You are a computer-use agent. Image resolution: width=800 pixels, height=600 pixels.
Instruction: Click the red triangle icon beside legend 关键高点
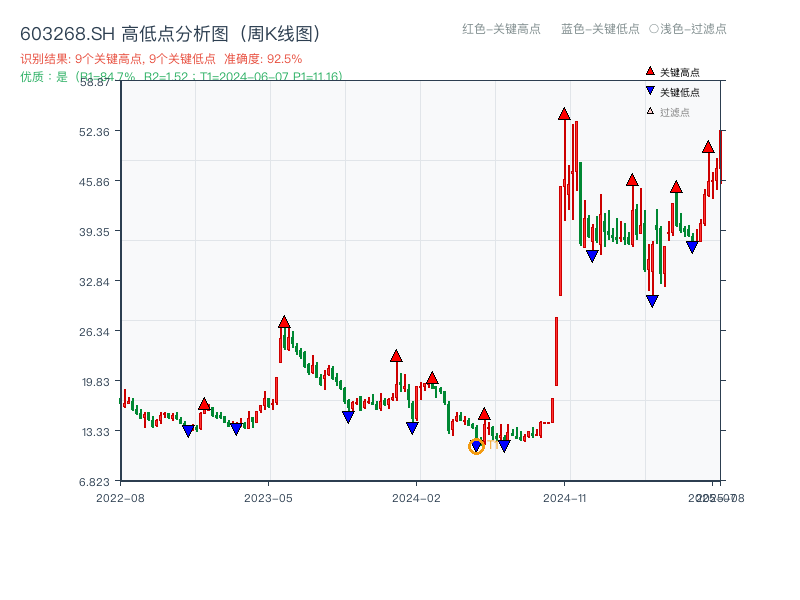tap(650, 71)
